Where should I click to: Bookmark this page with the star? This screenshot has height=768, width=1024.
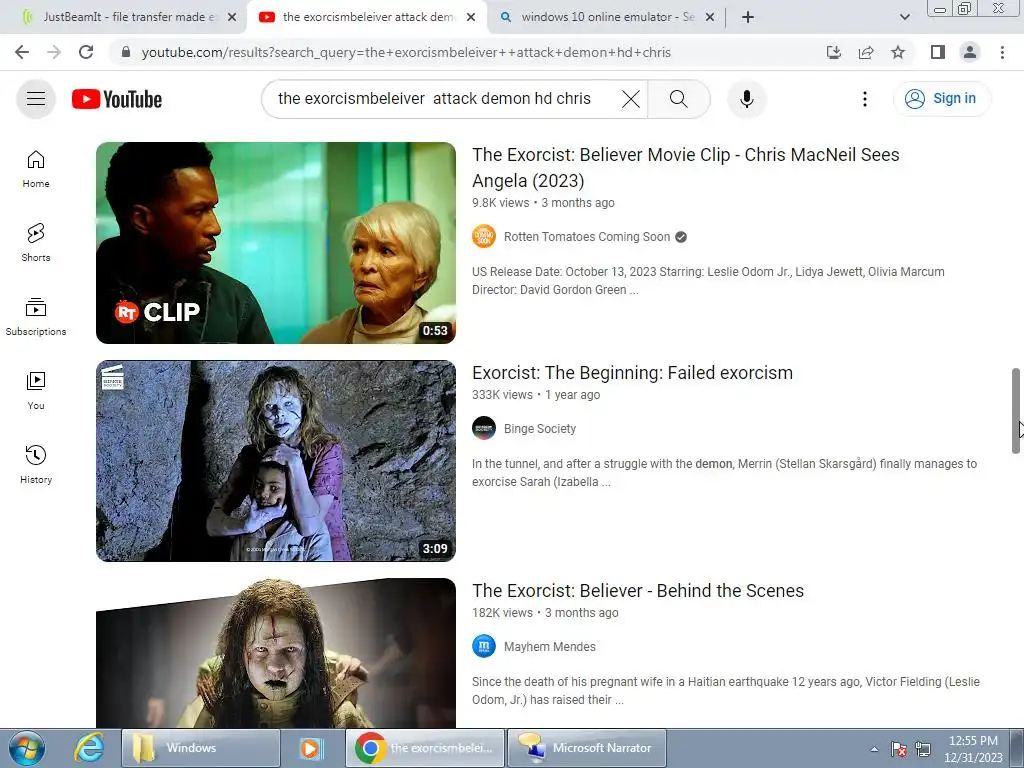[898, 52]
